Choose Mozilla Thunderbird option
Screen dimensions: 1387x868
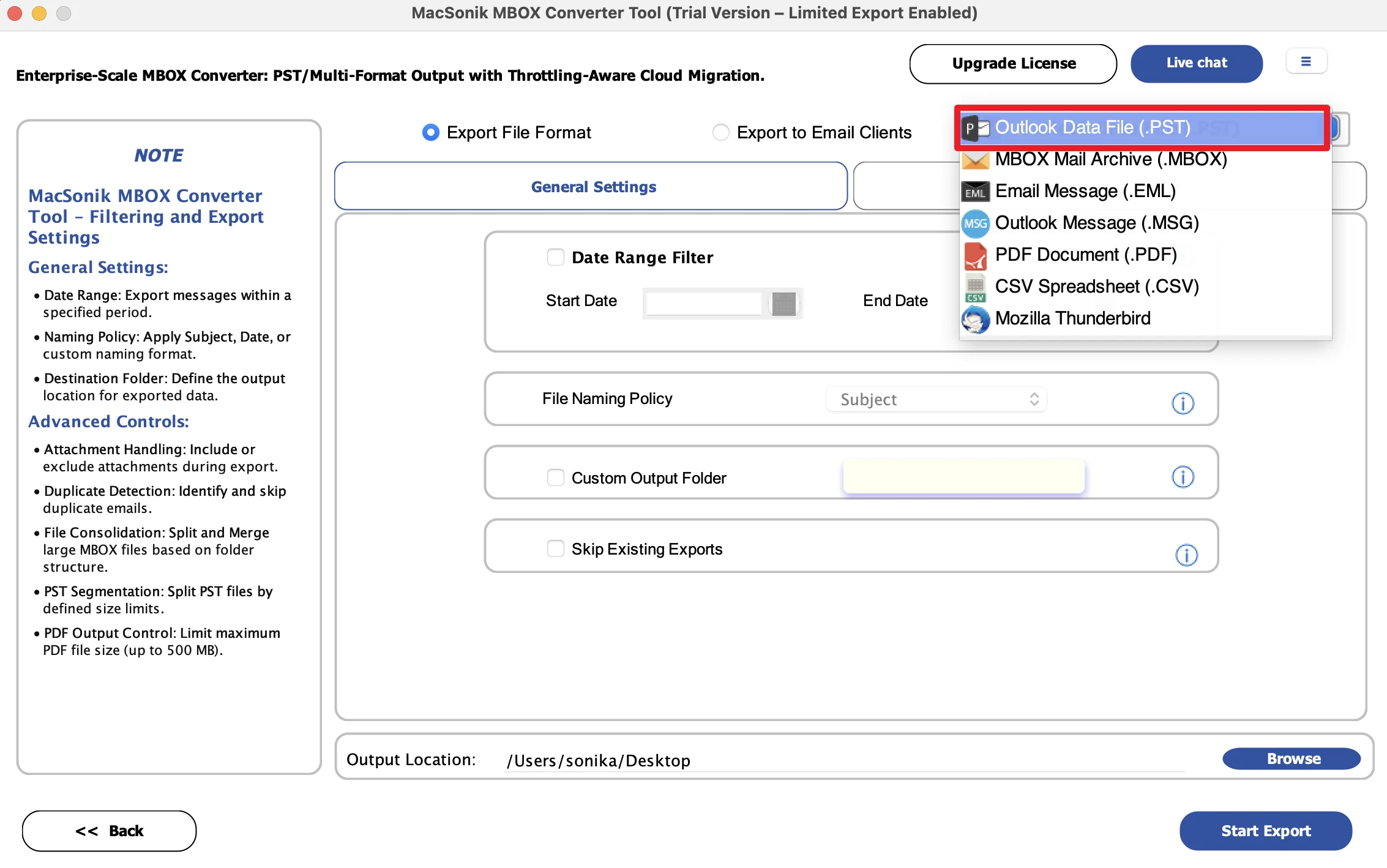pos(1145,318)
